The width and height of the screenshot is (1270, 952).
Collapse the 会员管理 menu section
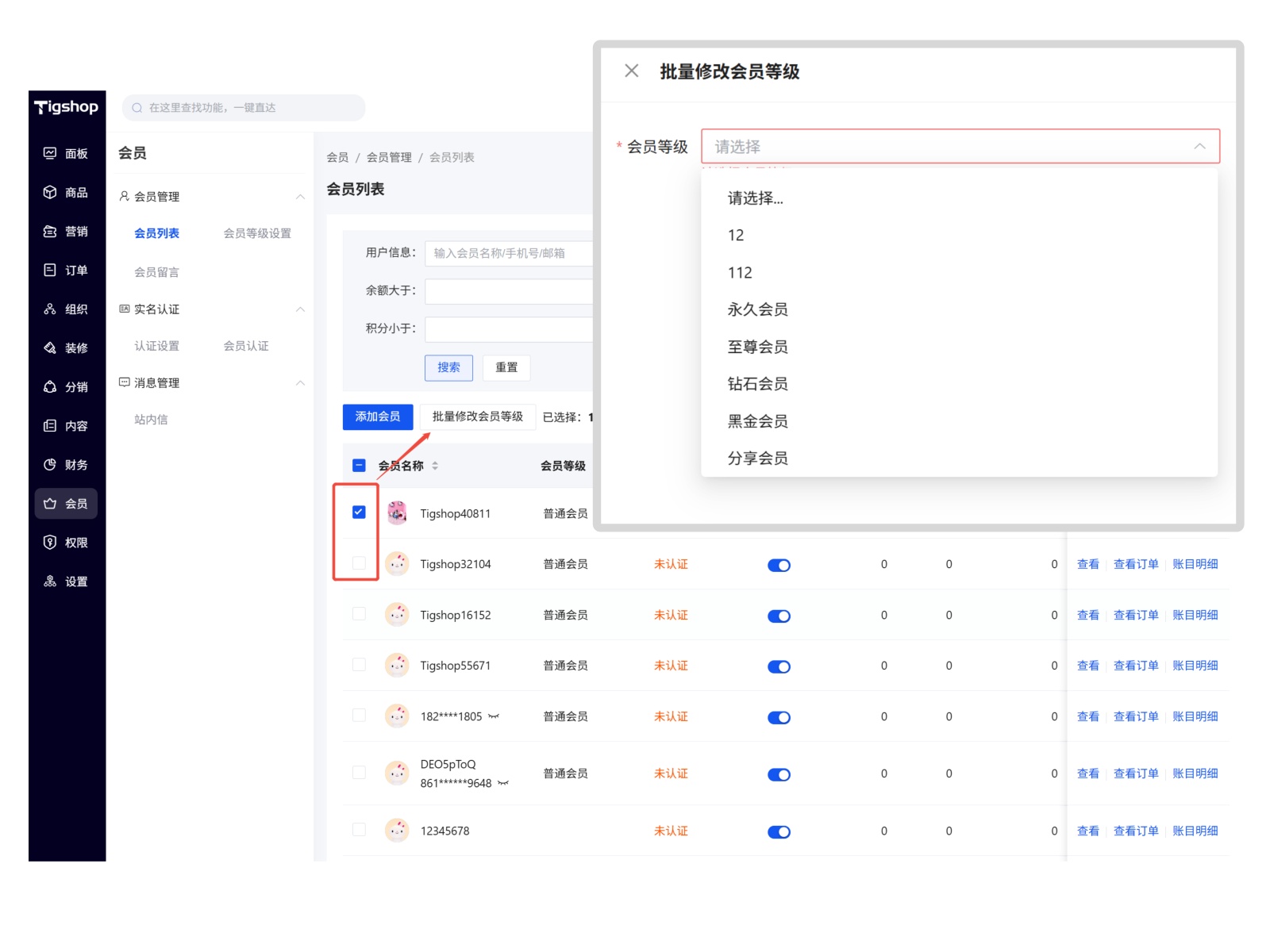(300, 197)
